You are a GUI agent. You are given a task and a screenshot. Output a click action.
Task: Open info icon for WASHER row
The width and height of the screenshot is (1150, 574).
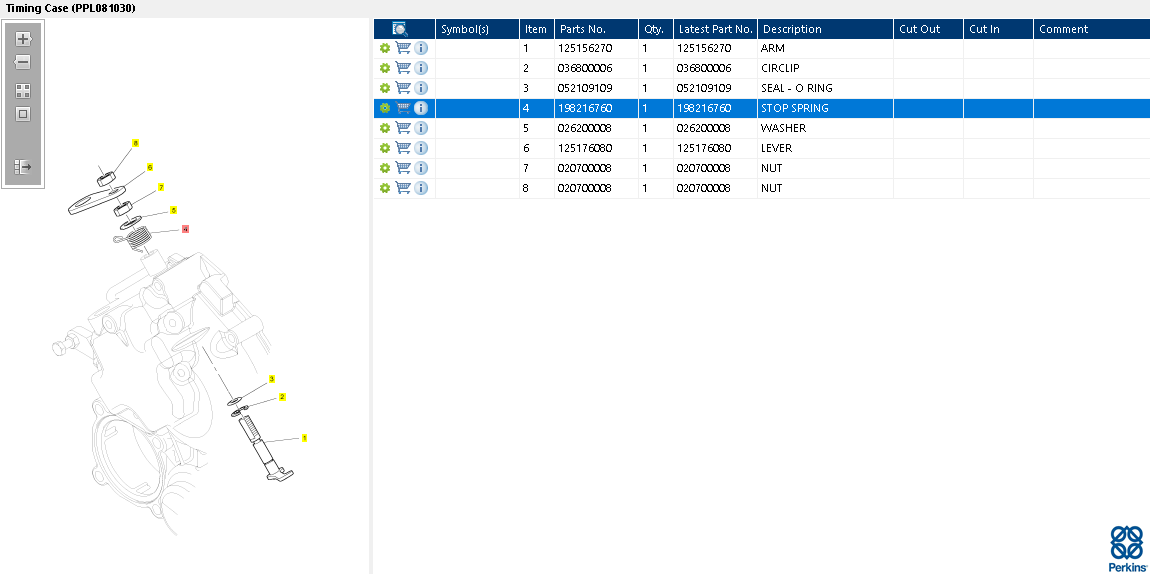pyautogui.click(x=421, y=128)
